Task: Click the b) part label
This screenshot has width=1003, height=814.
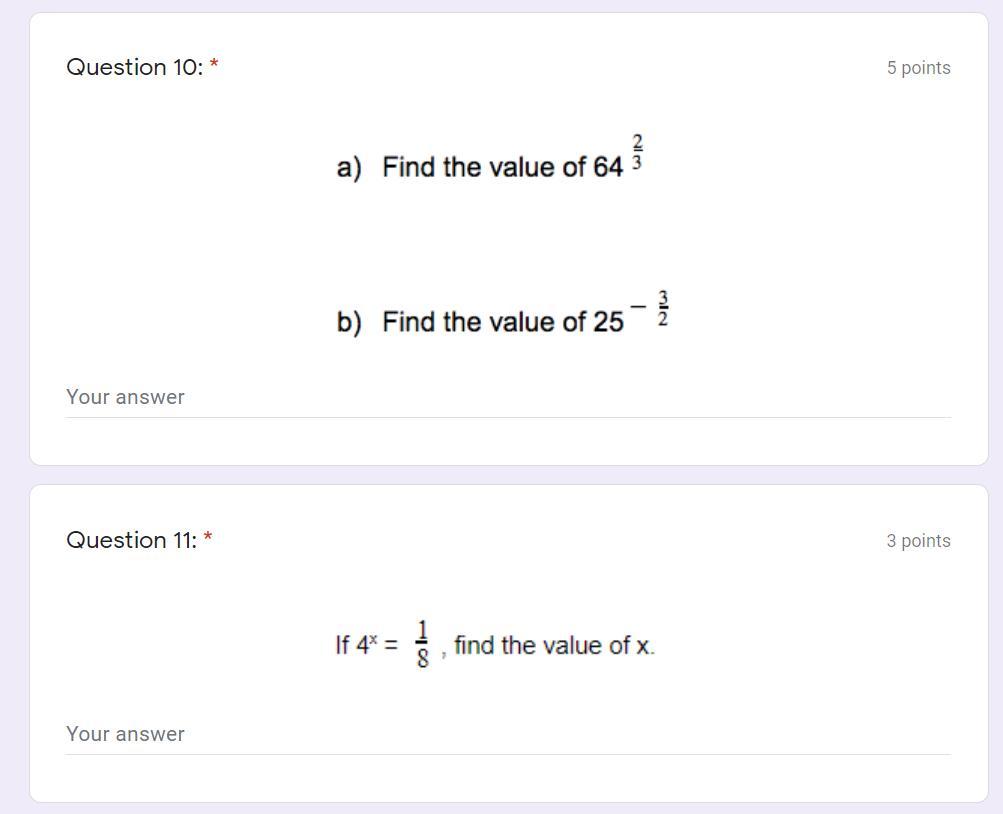Action: pyautogui.click(x=349, y=322)
